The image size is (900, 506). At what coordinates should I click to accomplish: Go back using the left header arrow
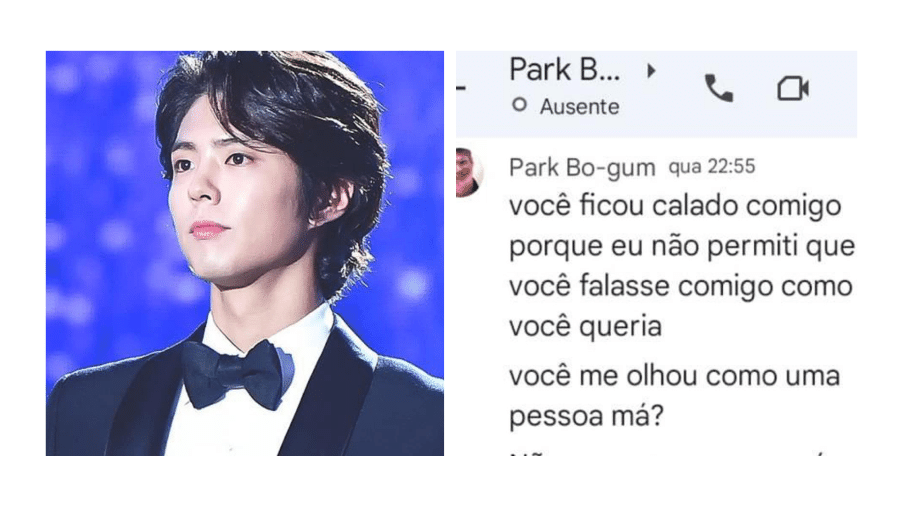461,88
